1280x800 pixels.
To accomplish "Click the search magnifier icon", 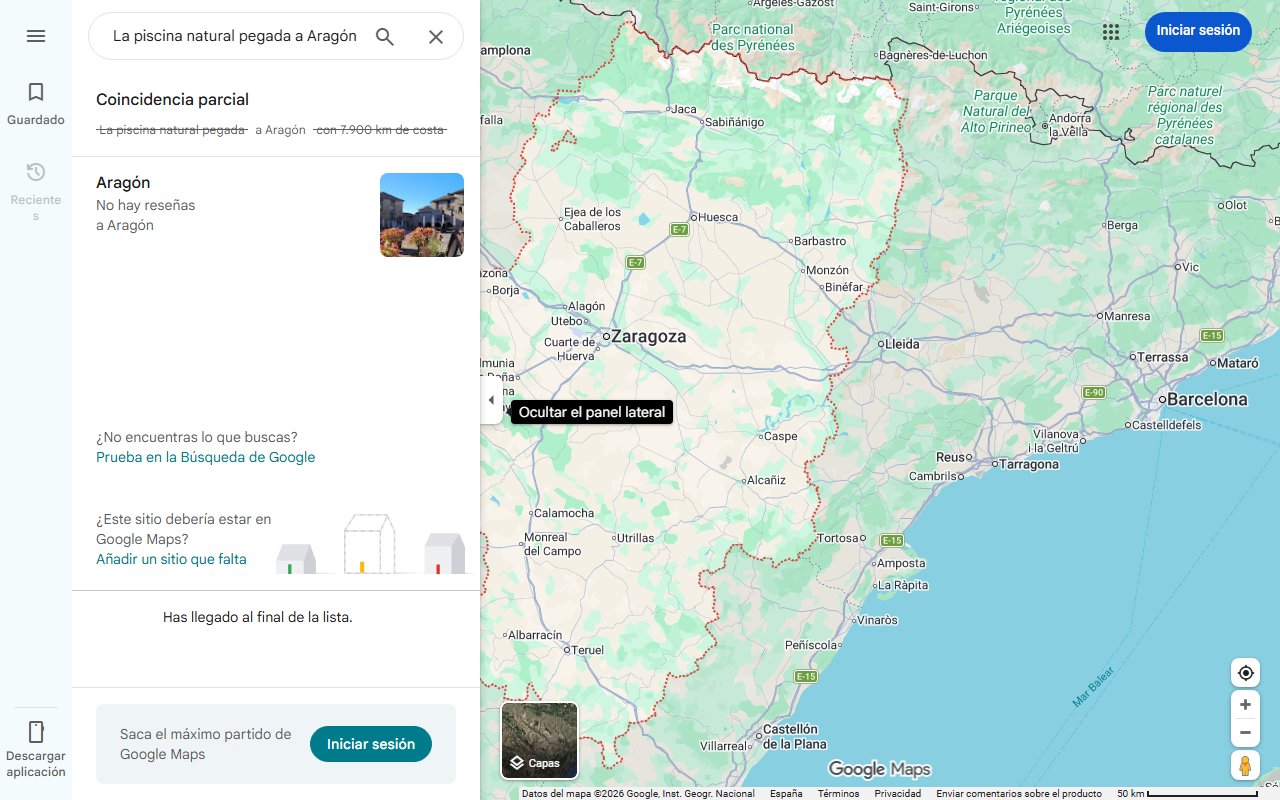I will [384, 36].
